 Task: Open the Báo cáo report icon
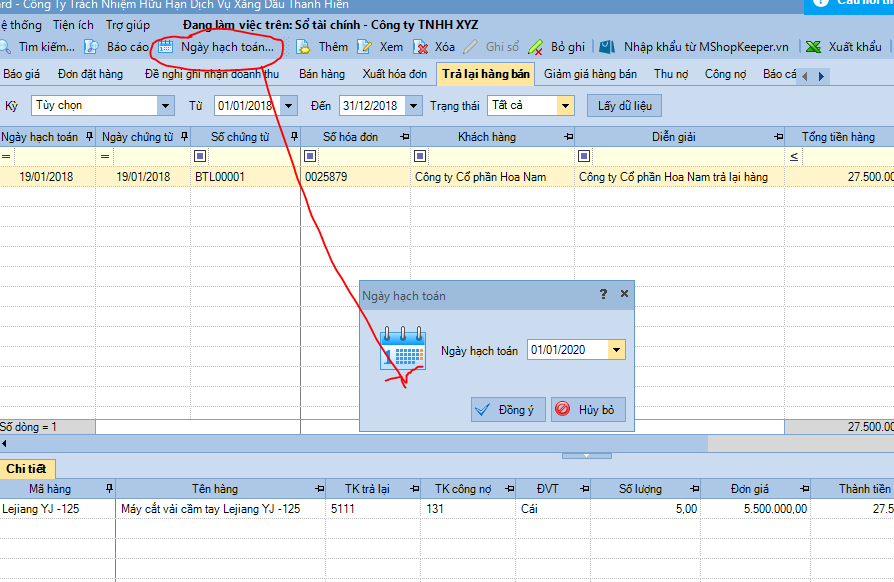tap(91, 47)
